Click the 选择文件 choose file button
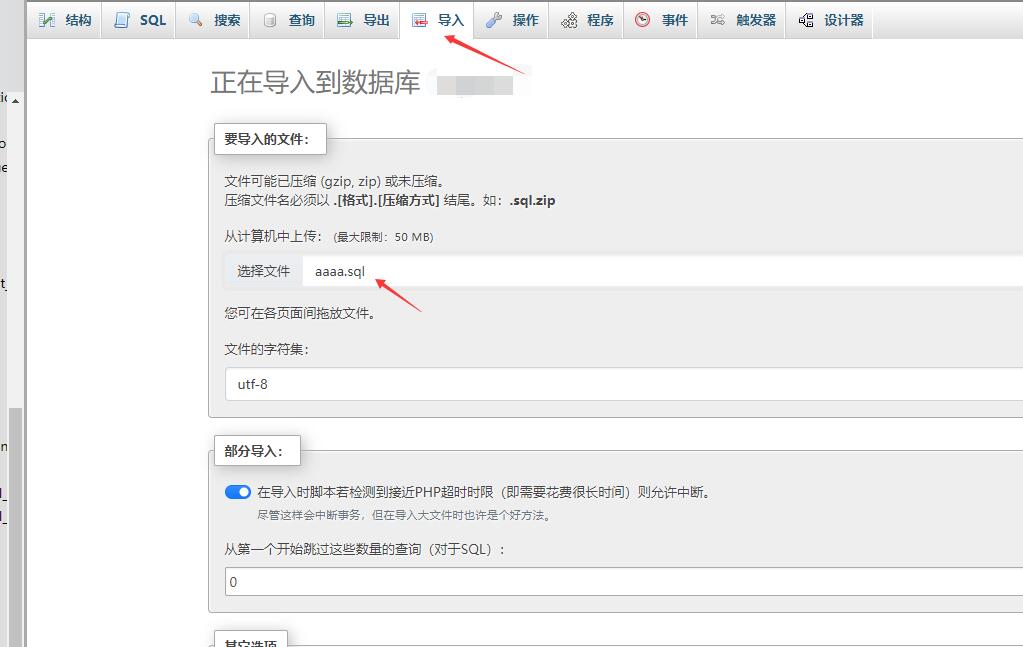The width and height of the screenshot is (1023, 647). click(x=264, y=271)
